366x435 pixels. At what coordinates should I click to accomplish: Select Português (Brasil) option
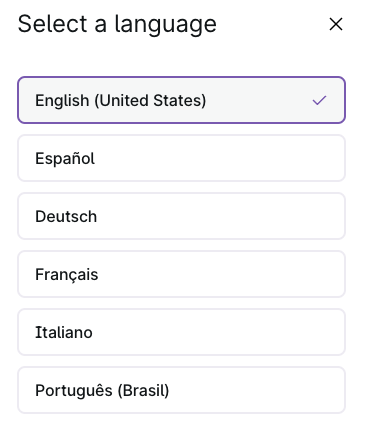click(x=181, y=390)
